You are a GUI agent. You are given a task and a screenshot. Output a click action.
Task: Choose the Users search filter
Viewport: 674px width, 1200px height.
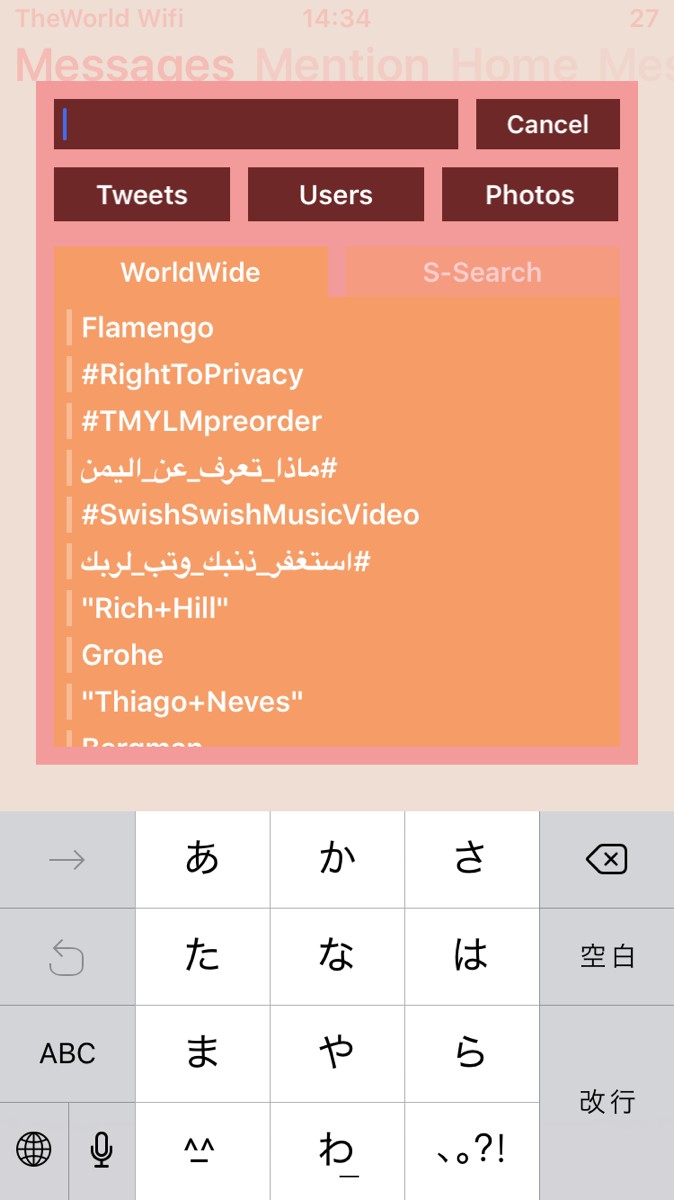click(336, 195)
